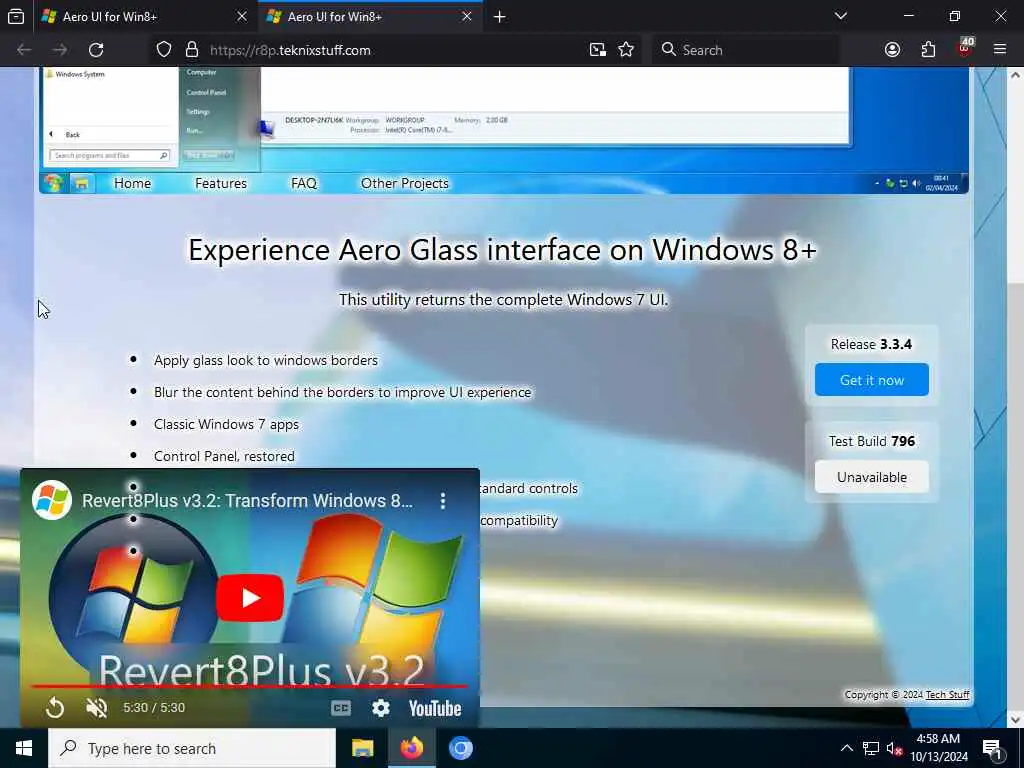Click the Classic Windows 7 apps list item

coord(226,424)
